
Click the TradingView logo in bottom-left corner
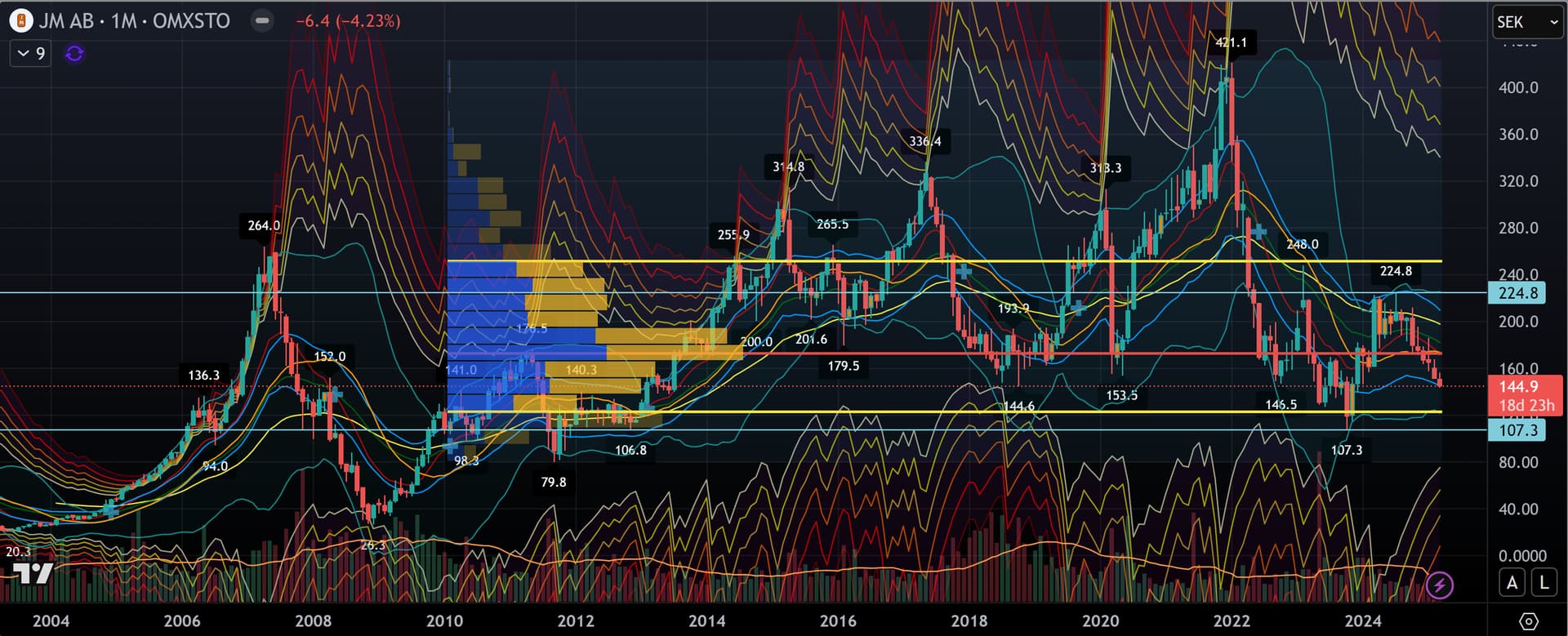coord(34,574)
